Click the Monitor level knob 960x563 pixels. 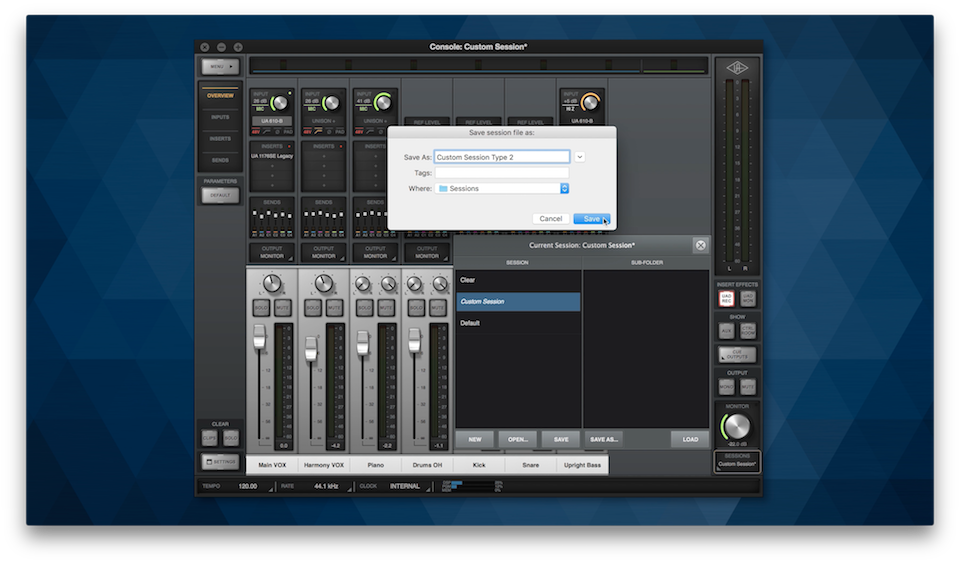[x=737, y=427]
